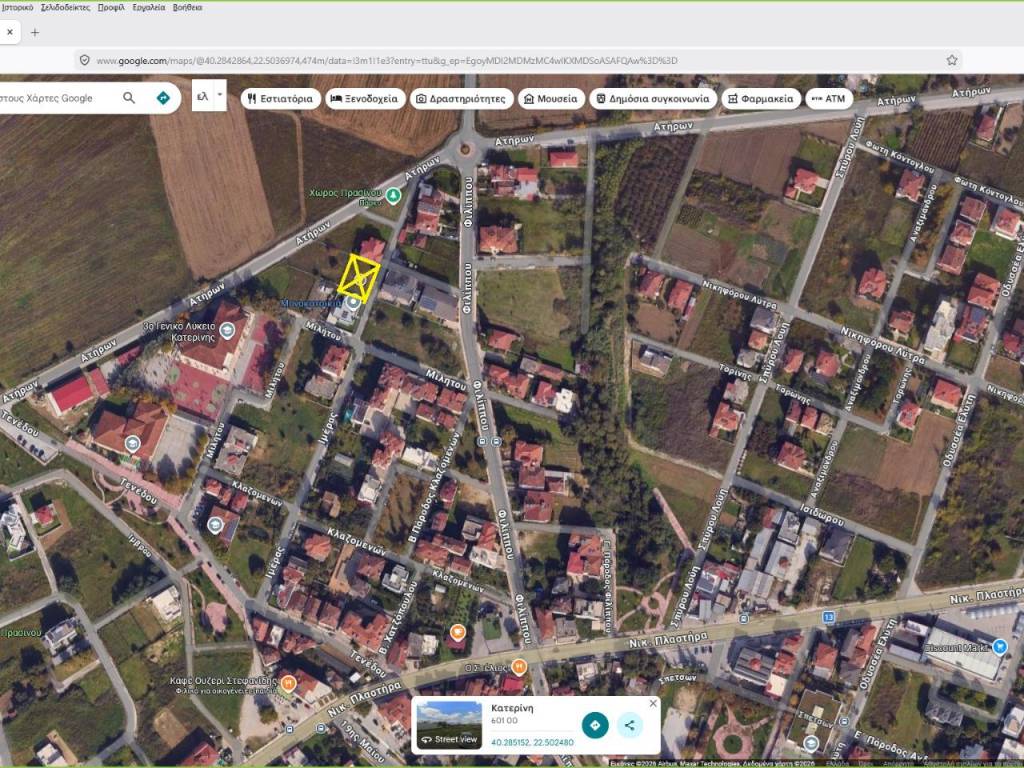The width and height of the screenshot is (1024, 768).
Task: Open a new browser tab with plus icon
Action: [35, 32]
